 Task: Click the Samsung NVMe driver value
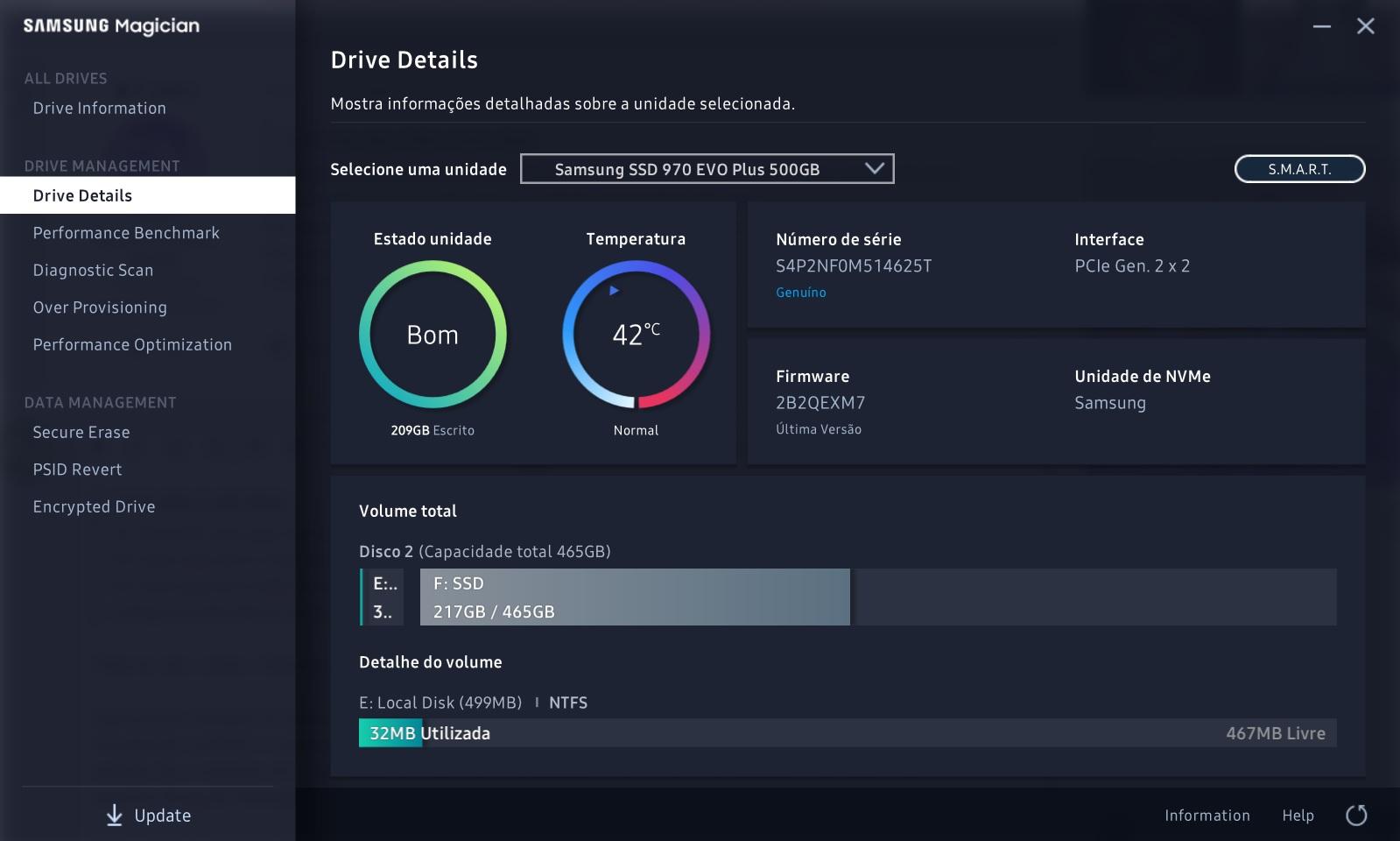[1110, 403]
